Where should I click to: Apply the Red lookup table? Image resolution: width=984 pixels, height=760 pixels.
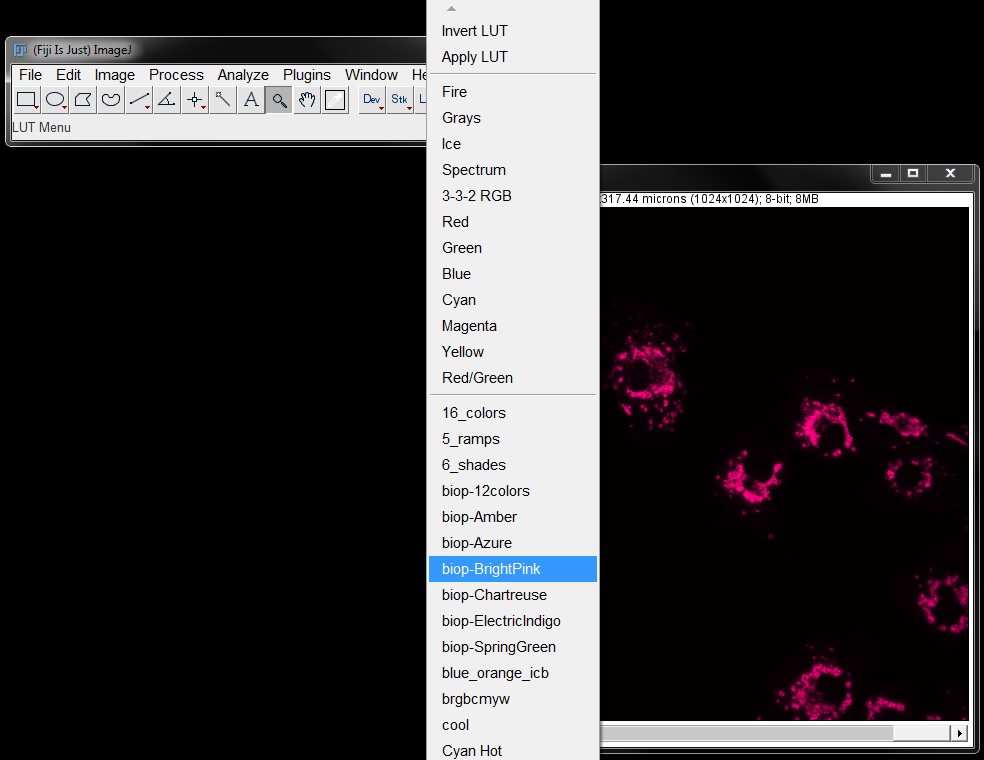point(513,222)
